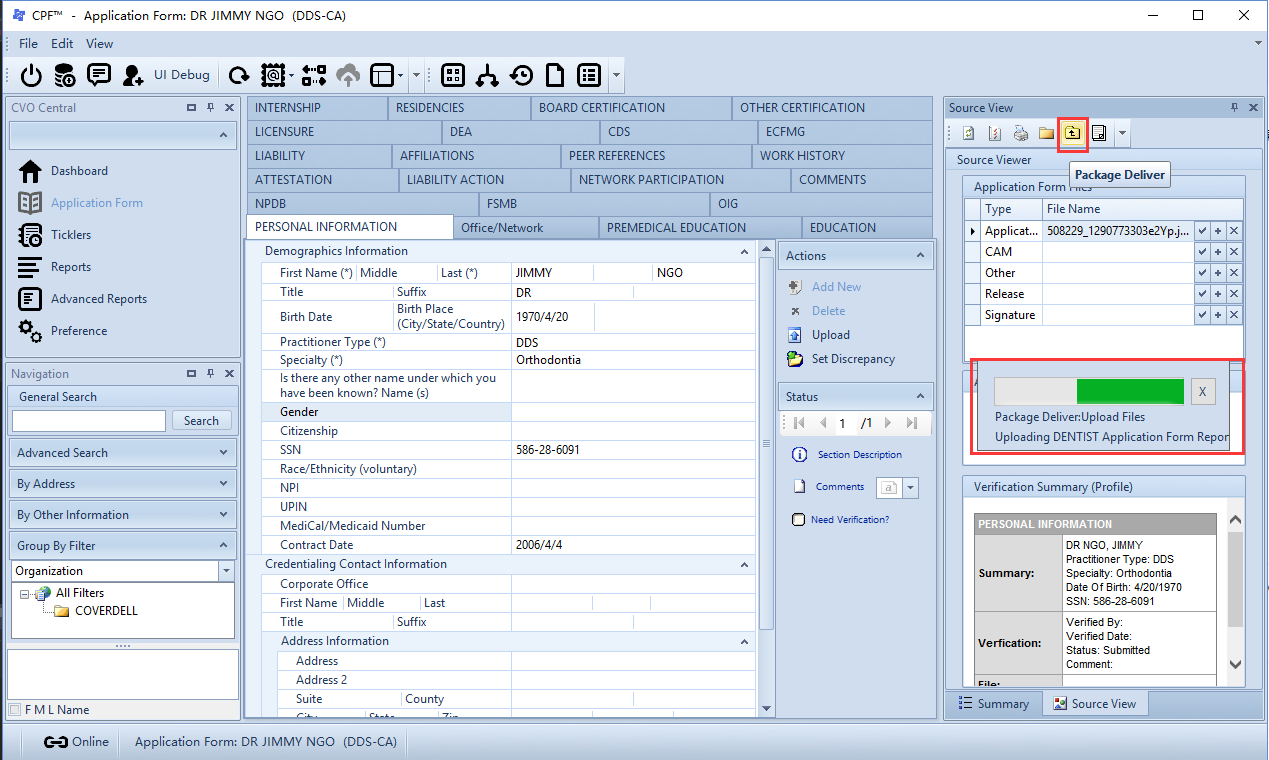
Task: Open the Edit menu
Action: 62,44
